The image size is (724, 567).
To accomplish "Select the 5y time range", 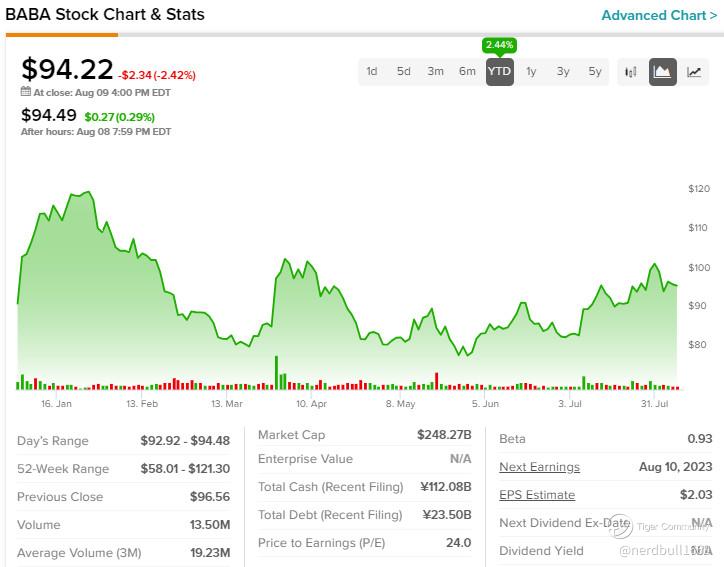I will (595, 72).
